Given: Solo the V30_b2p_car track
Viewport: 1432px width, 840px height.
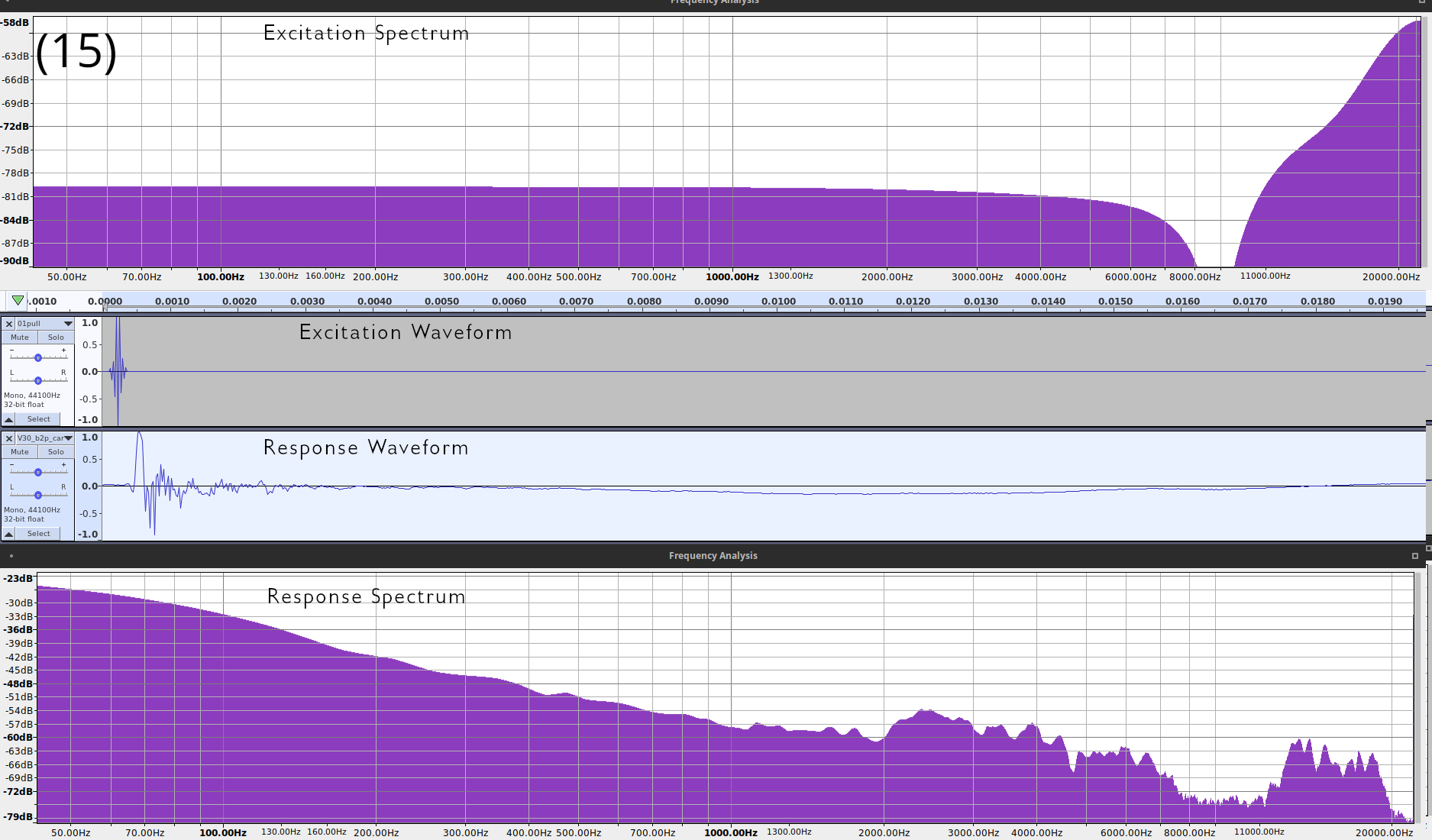Looking at the screenshot, I should (56, 452).
